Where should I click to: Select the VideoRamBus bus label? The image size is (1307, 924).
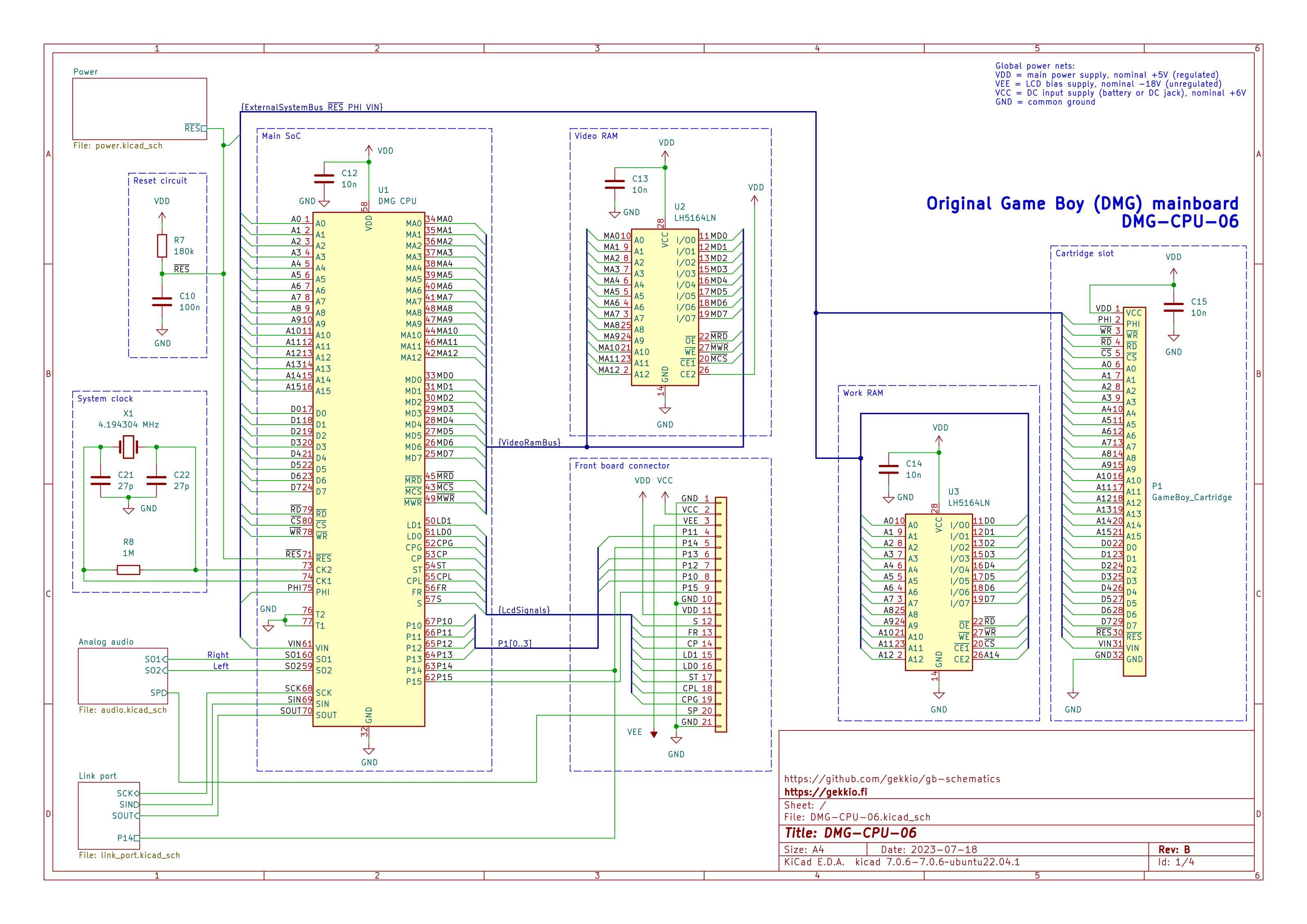[529, 443]
